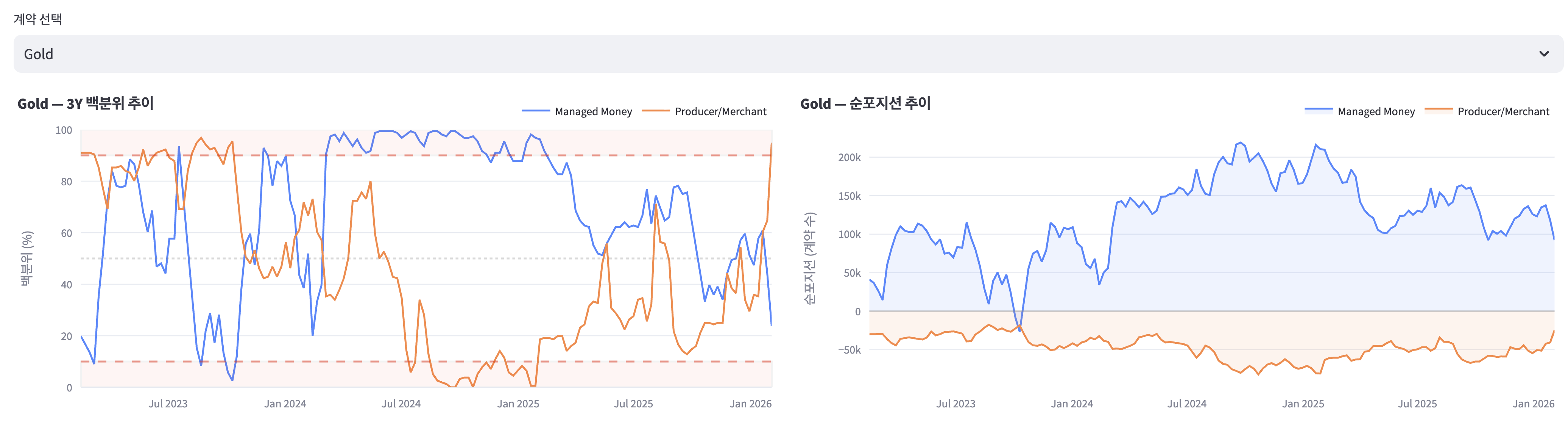
Task: Toggle Managed Money text in net position chart legend
Action: tap(1376, 111)
